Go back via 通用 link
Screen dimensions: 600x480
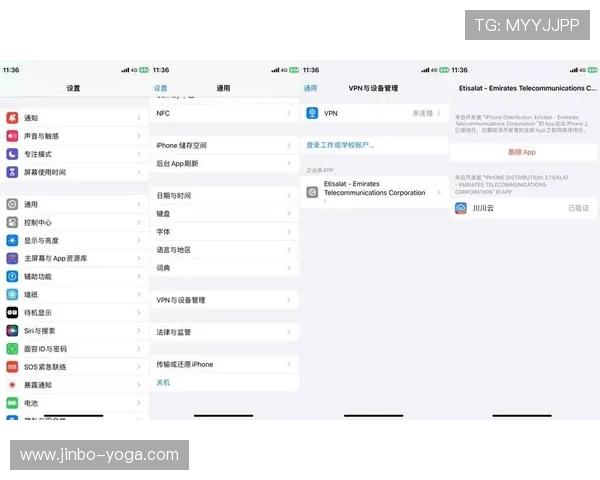[x=310, y=88]
